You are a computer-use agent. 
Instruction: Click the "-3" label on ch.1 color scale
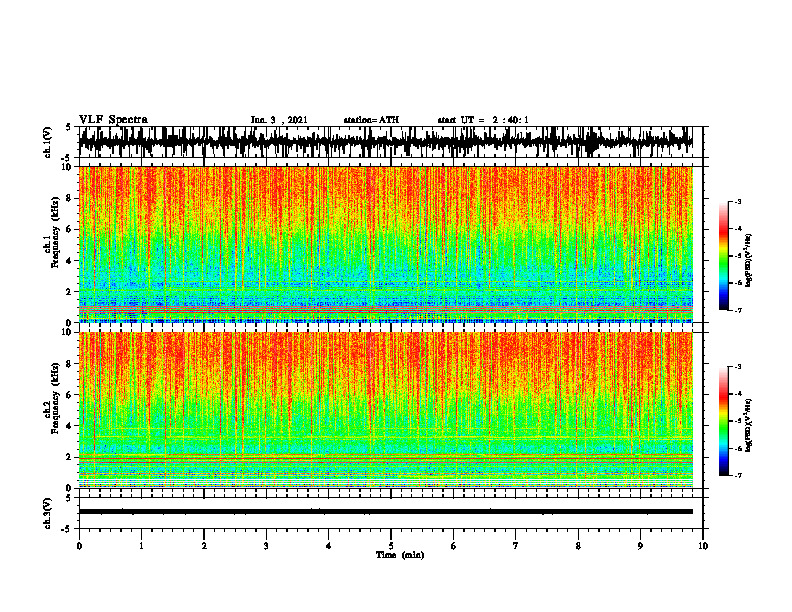(737, 201)
